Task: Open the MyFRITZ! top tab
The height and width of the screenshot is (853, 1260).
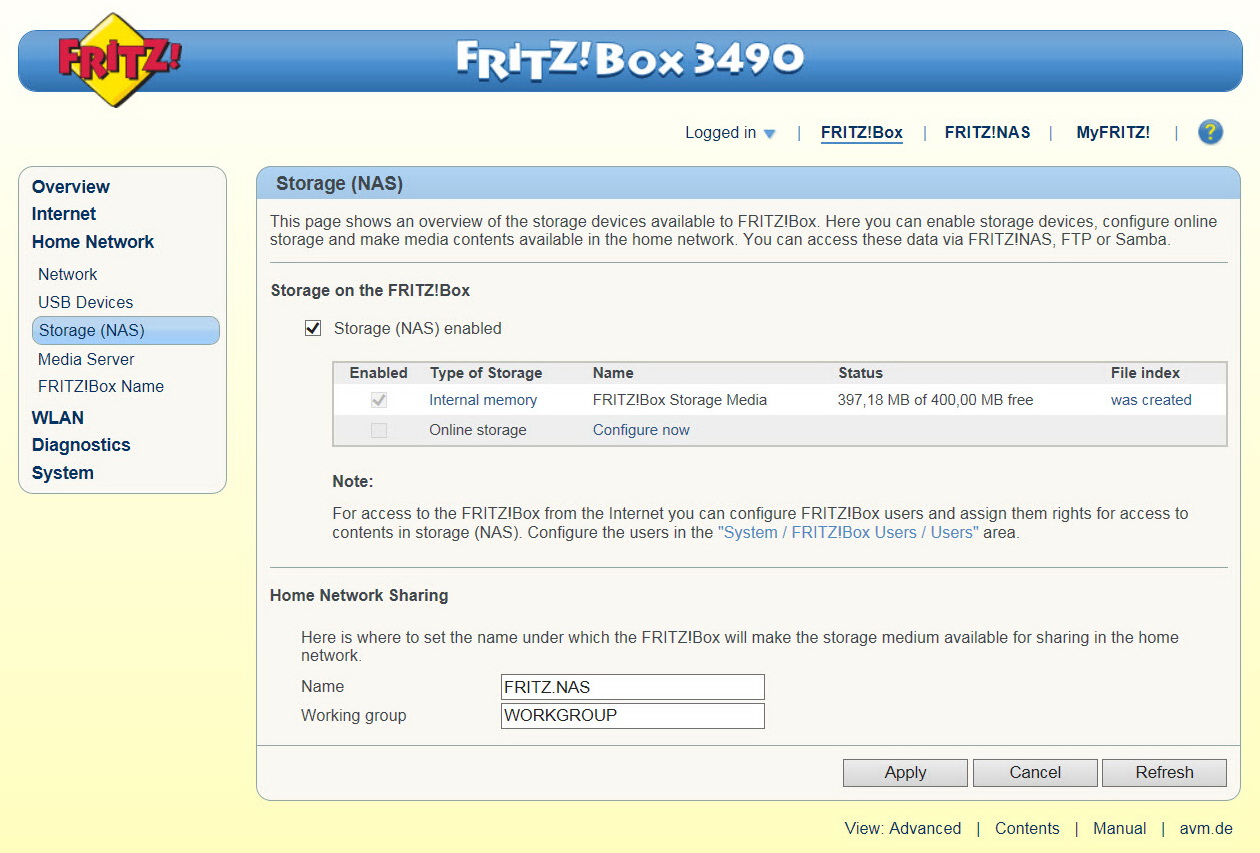Action: pos(1113,132)
